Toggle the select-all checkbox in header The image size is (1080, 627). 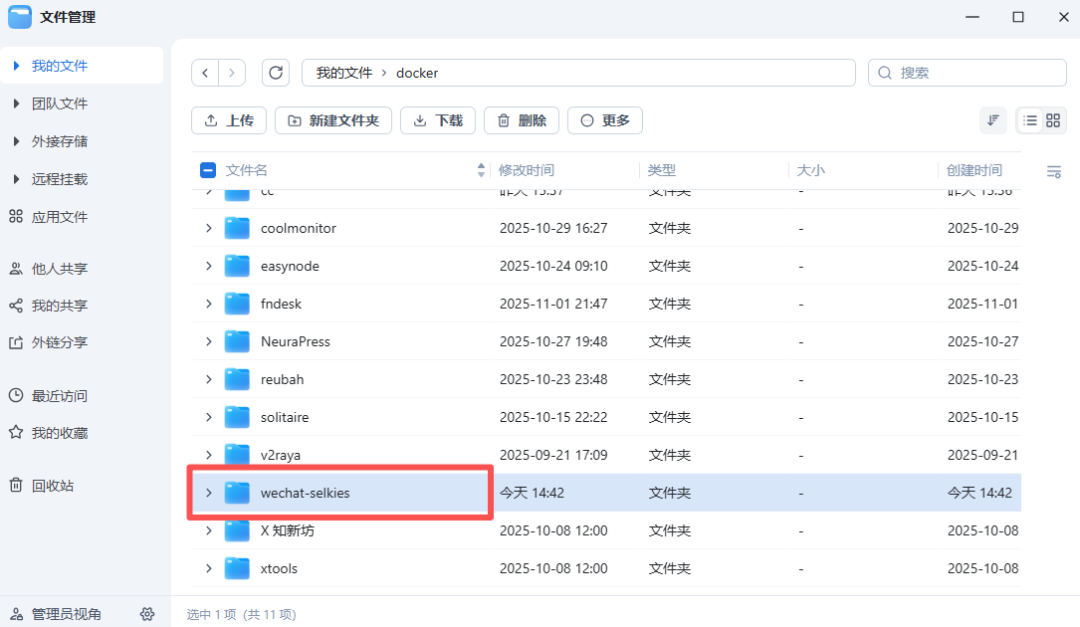208,170
